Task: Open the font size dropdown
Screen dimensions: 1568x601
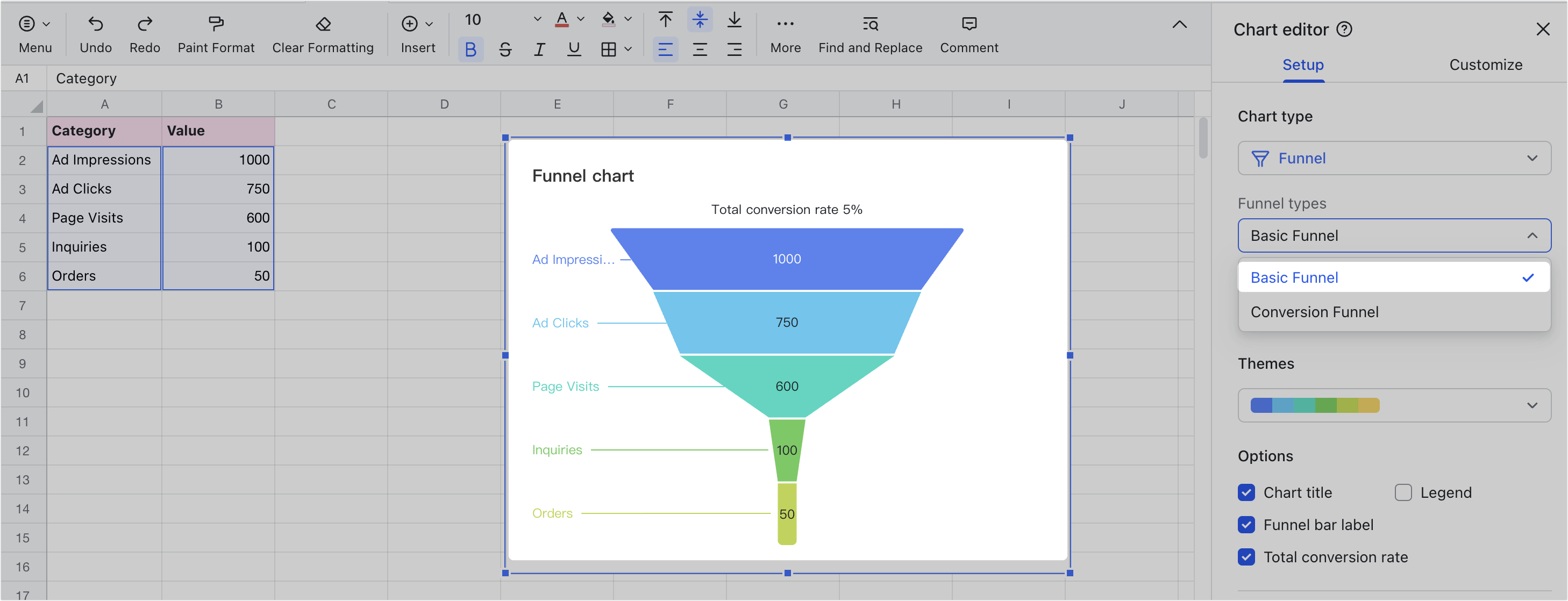Action: pos(536,19)
